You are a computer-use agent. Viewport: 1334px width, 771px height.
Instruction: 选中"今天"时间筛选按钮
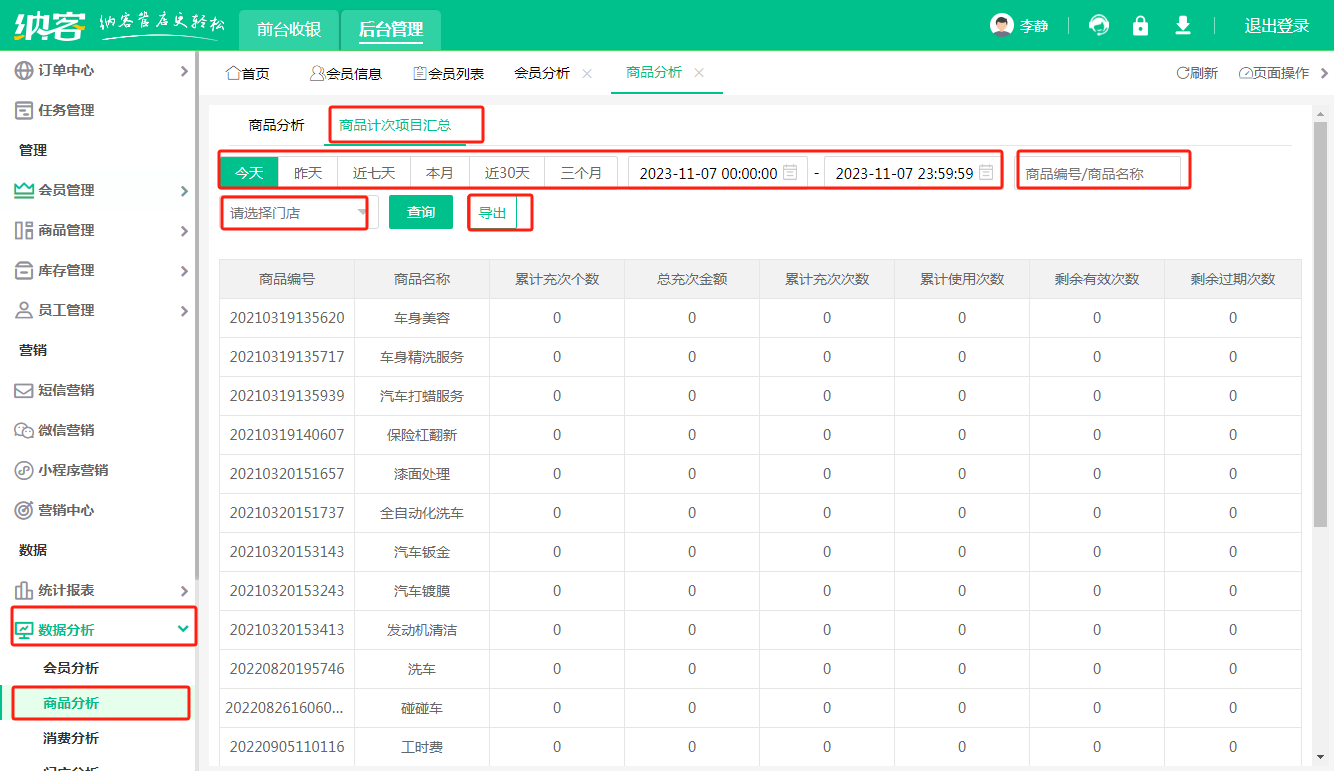(248, 172)
